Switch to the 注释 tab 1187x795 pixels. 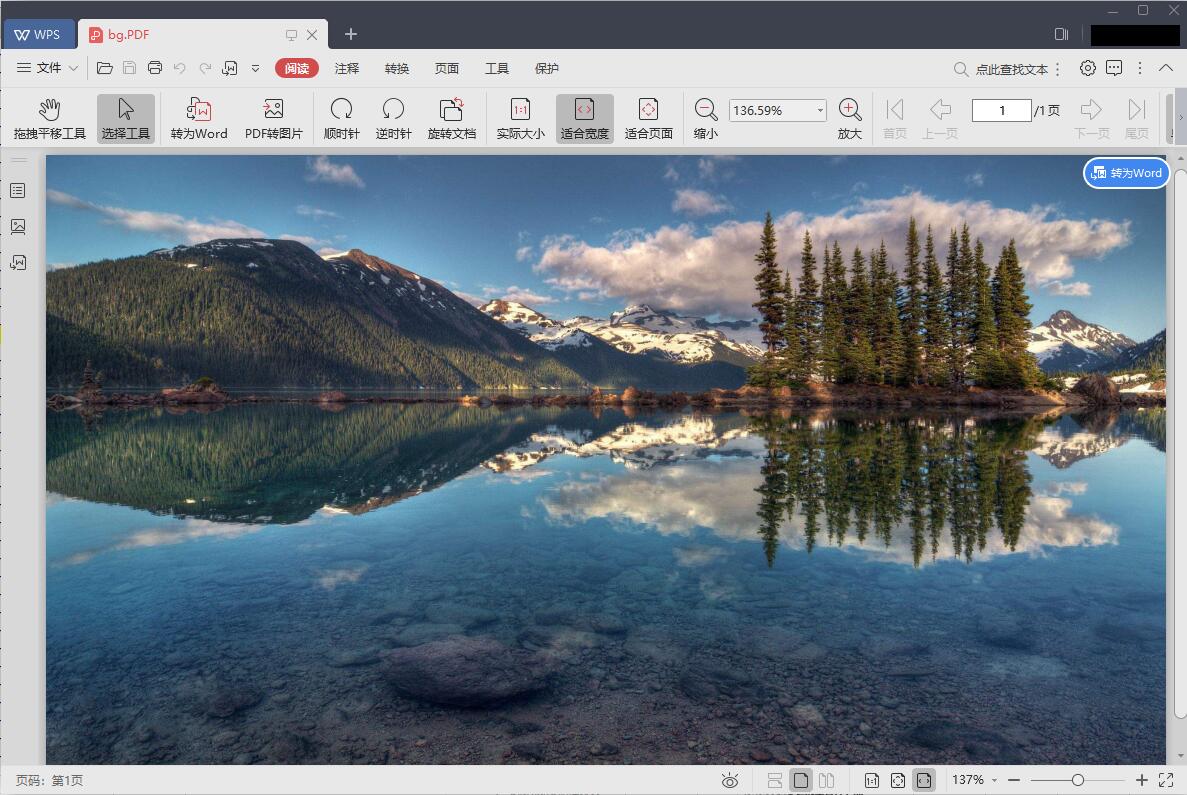pyautogui.click(x=347, y=68)
